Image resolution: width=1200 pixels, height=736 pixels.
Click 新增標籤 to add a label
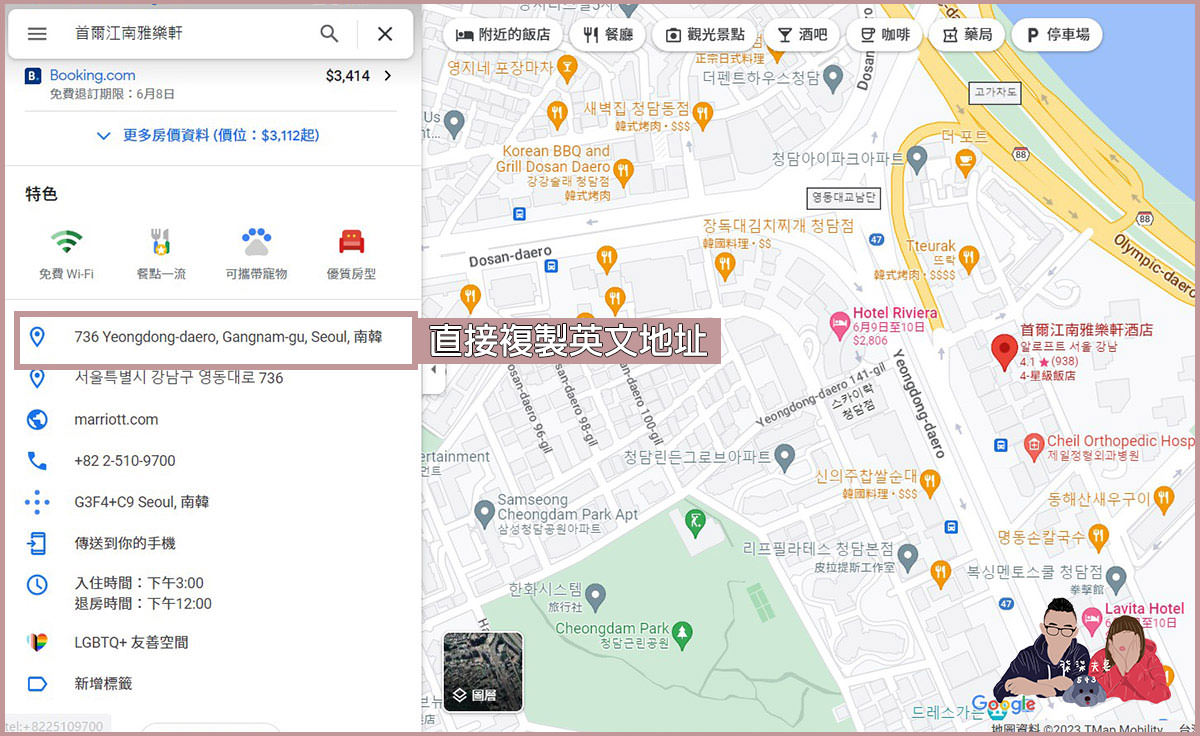[103, 684]
